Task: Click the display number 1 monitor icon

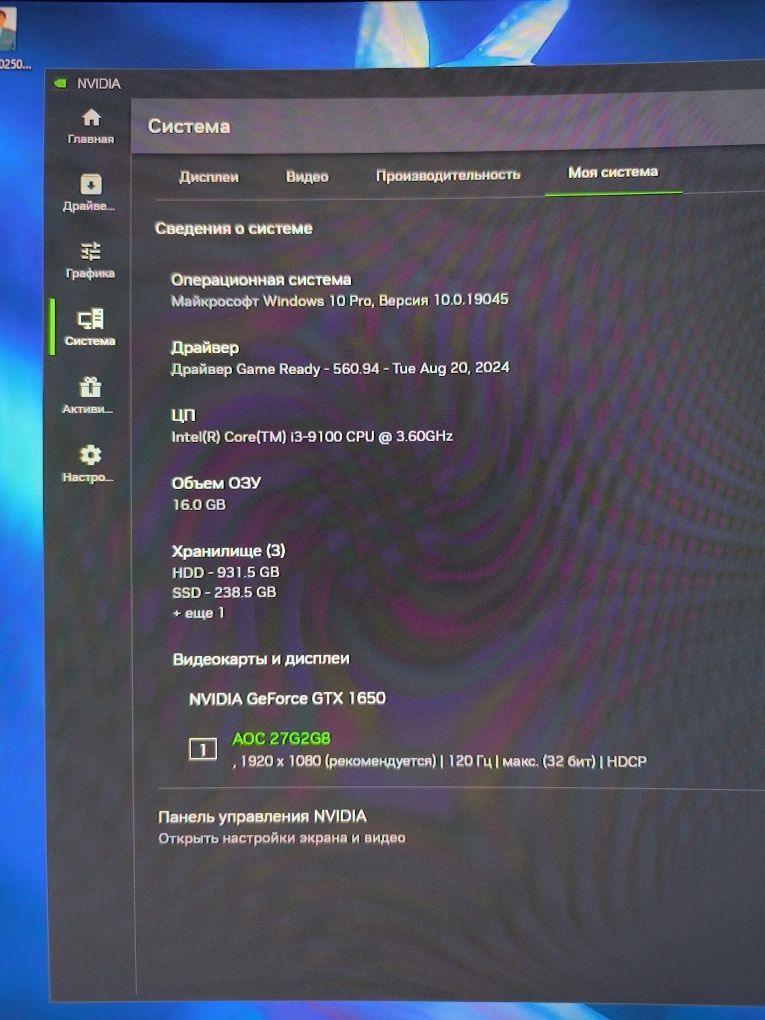Action: [202, 749]
